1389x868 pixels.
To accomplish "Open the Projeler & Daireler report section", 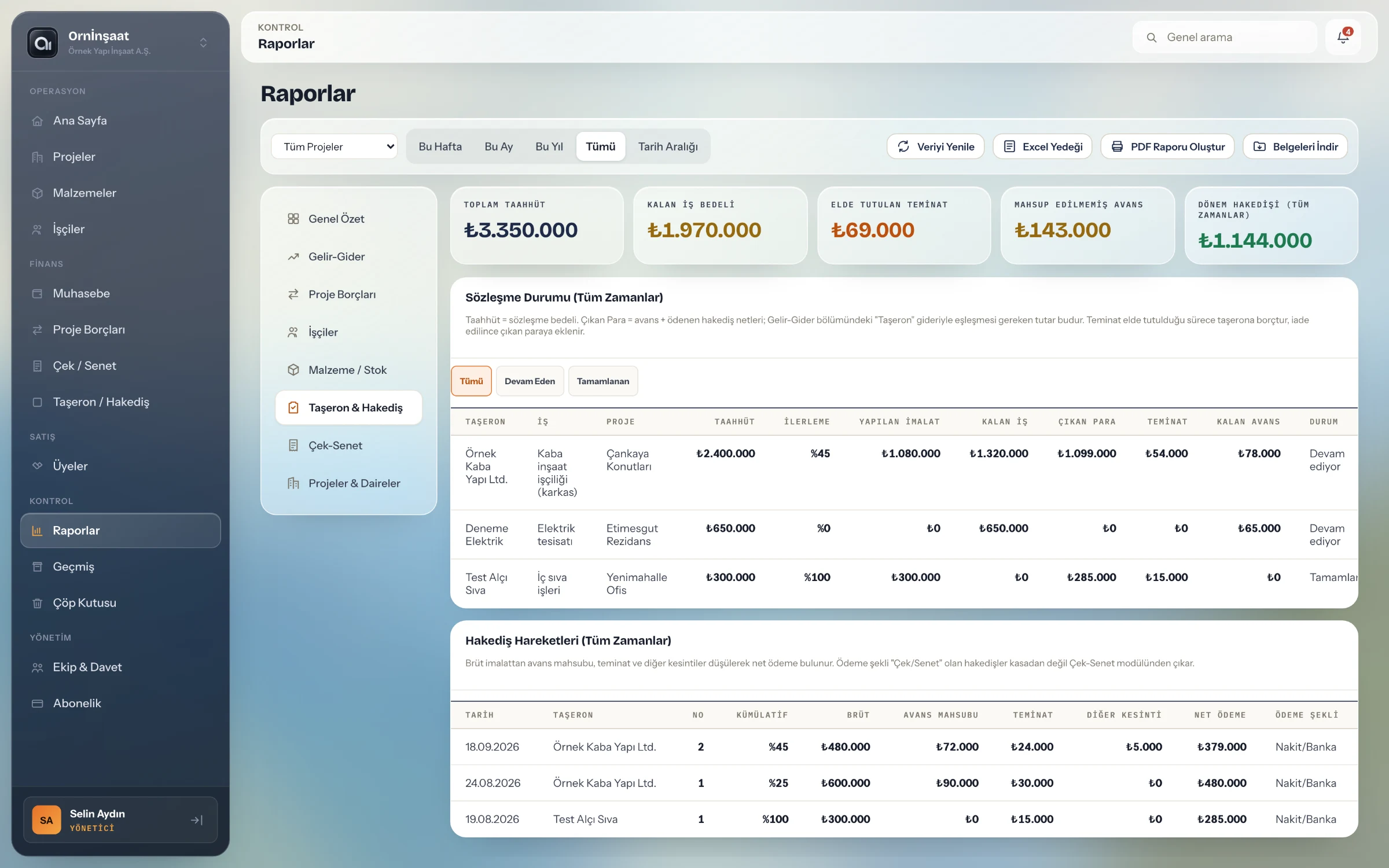I will (x=348, y=483).
